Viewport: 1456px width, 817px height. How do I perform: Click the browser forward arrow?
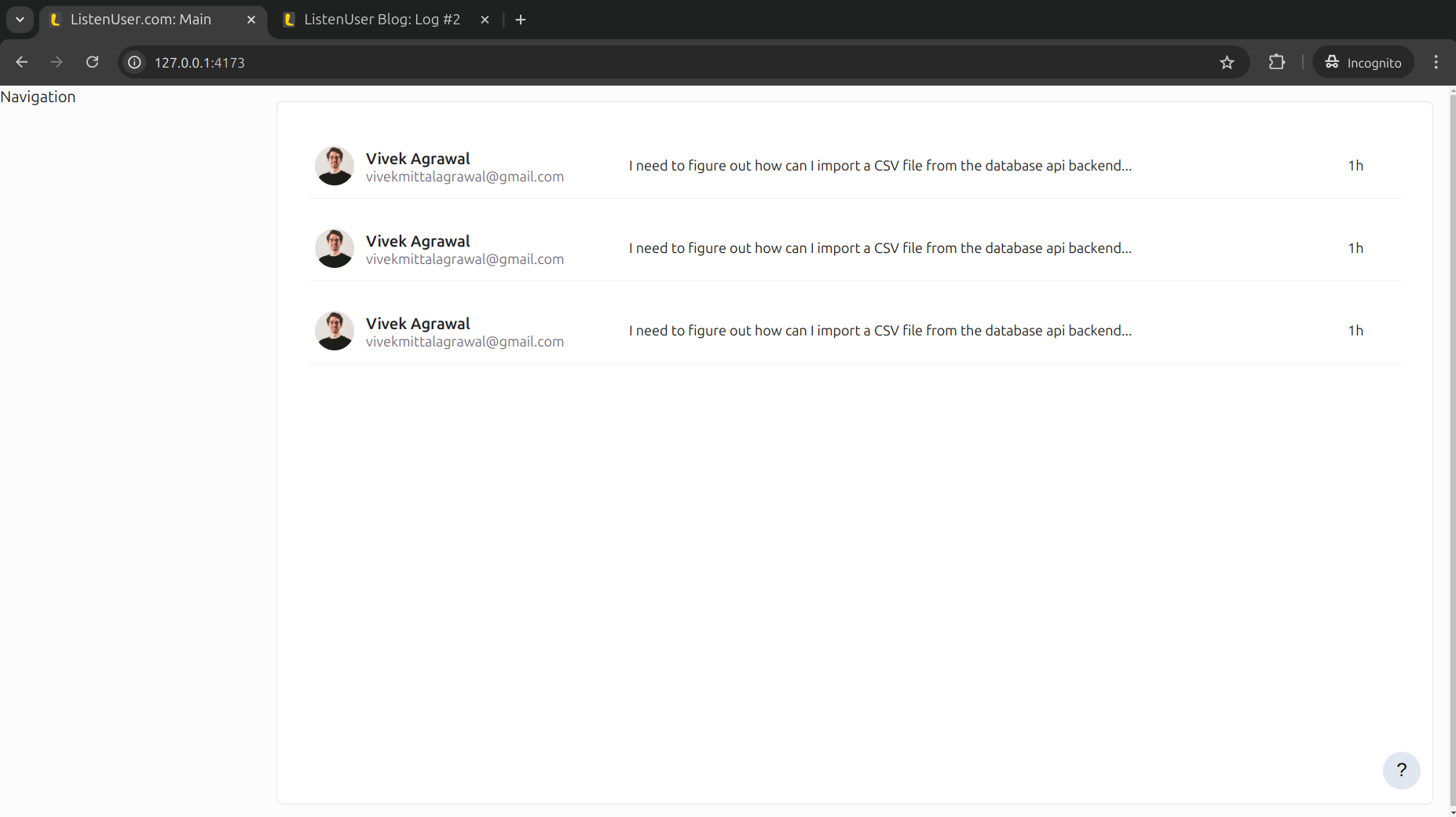[57, 62]
